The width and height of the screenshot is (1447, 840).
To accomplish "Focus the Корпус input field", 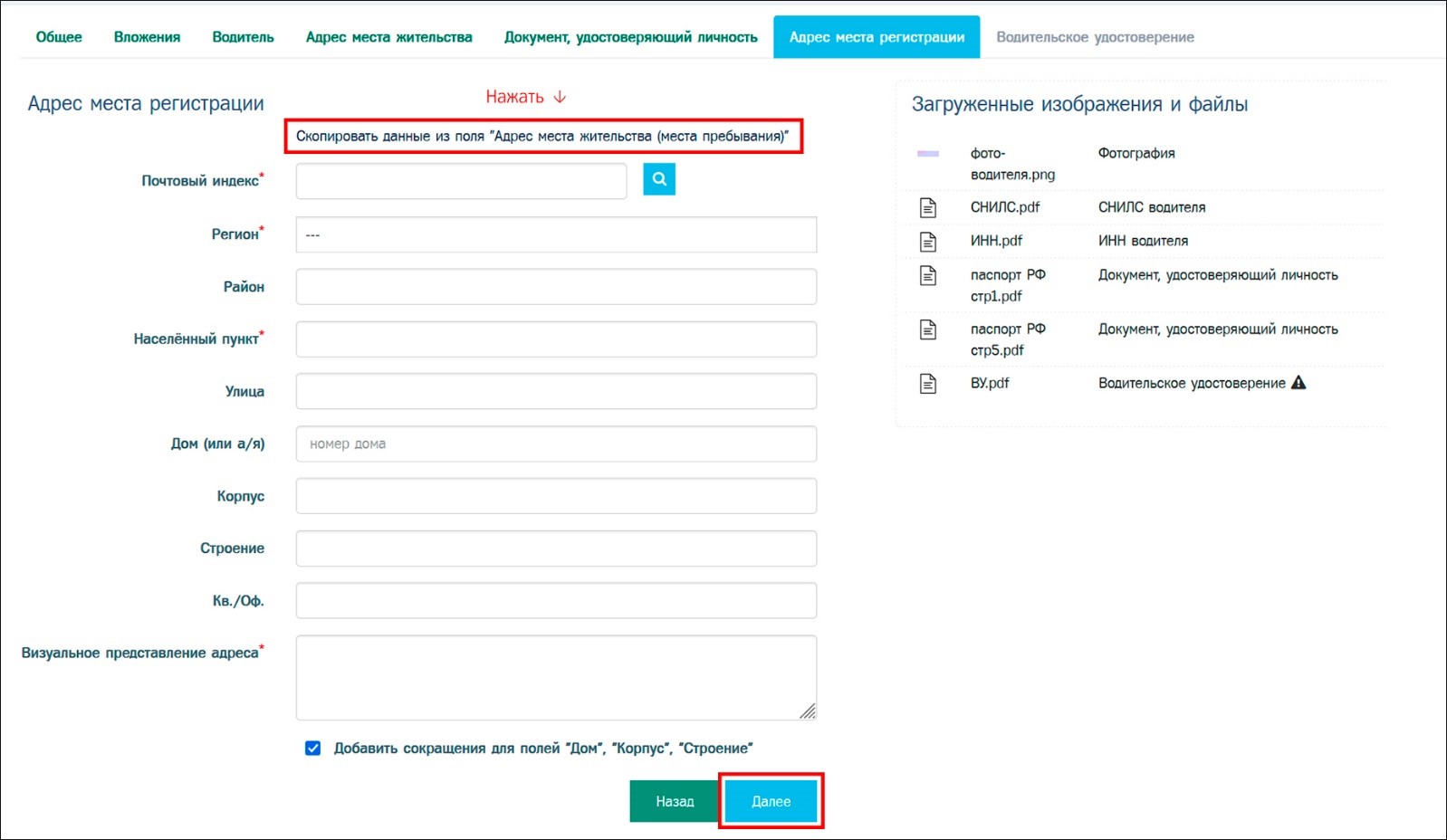I will pos(556,496).
